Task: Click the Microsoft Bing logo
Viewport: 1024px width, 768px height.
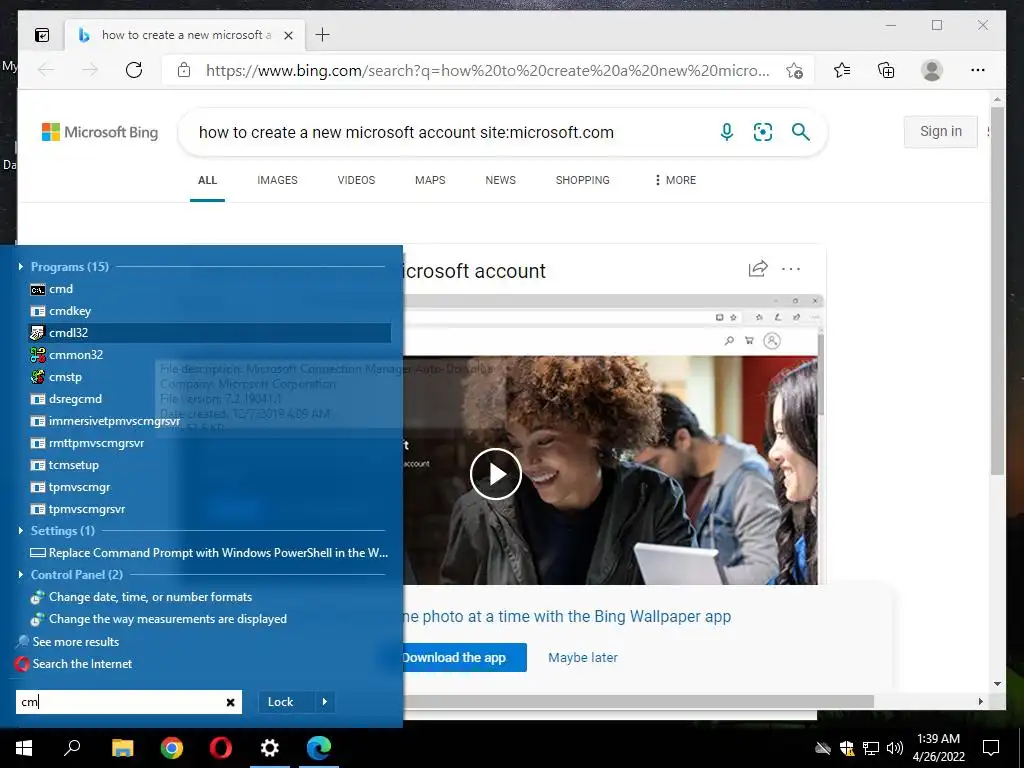Action: click(x=100, y=132)
